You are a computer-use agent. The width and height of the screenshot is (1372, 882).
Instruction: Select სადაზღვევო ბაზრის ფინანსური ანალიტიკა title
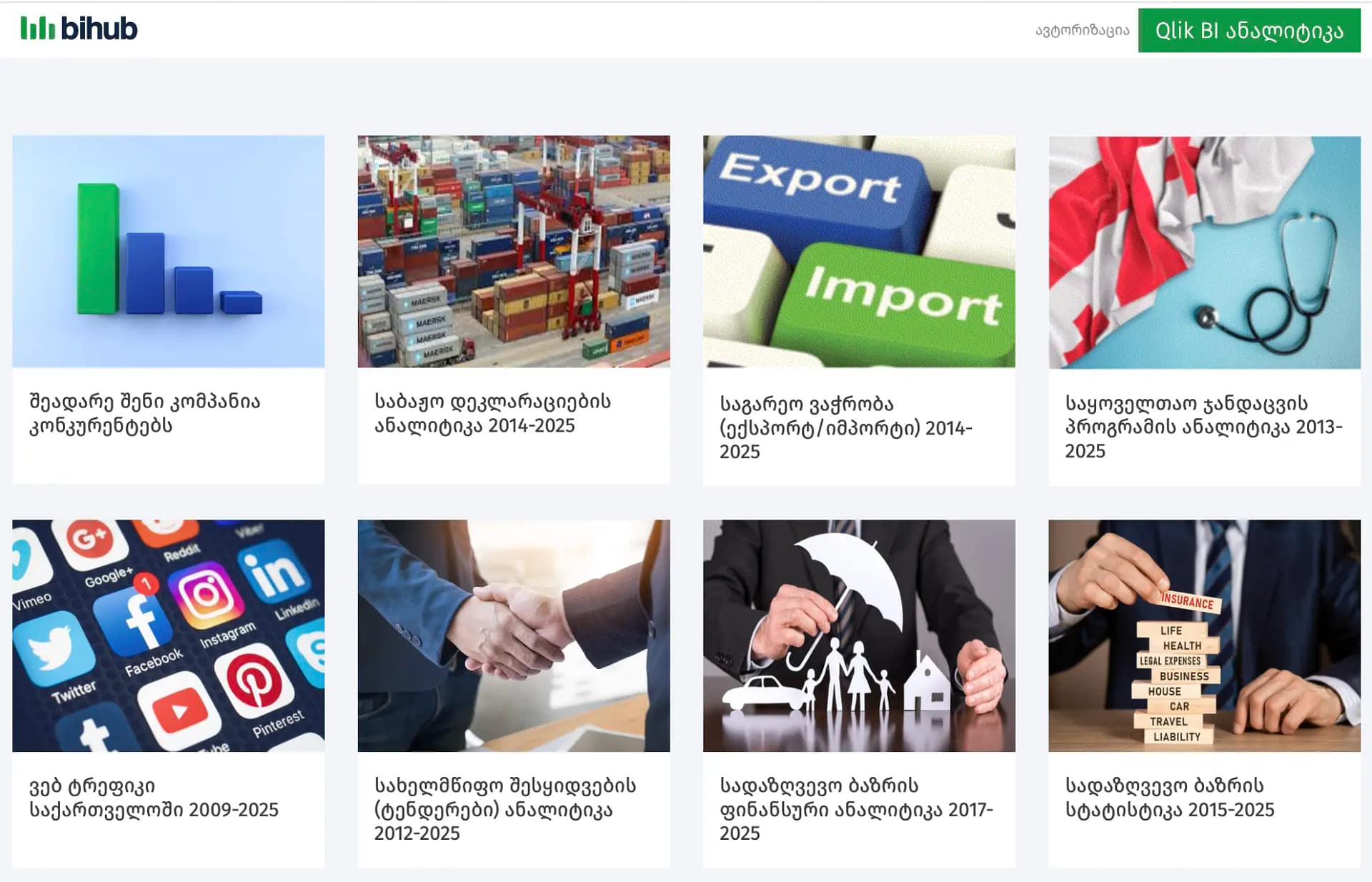pyautogui.click(x=857, y=809)
